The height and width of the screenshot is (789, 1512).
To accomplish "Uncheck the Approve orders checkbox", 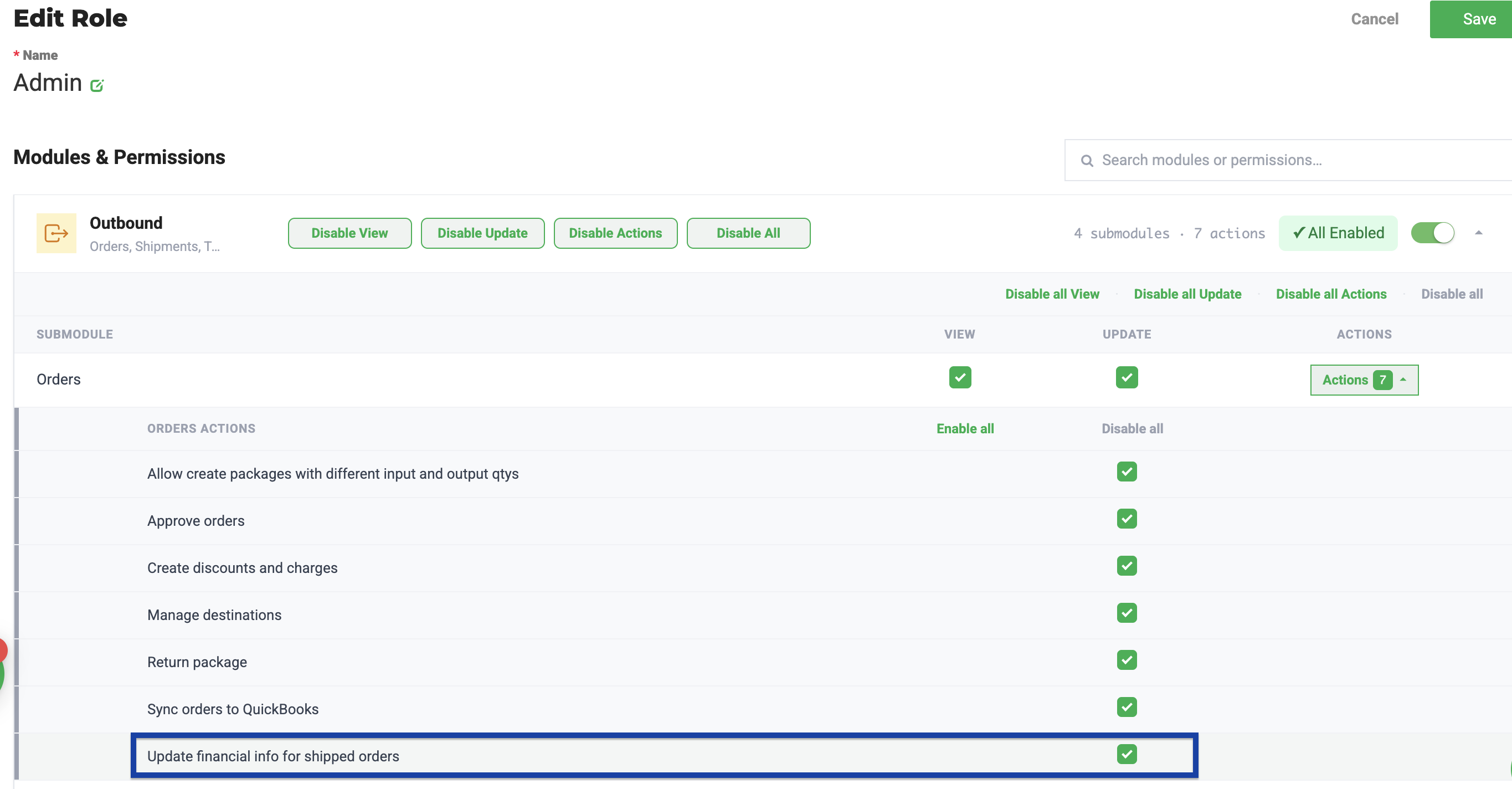I will tap(1127, 519).
